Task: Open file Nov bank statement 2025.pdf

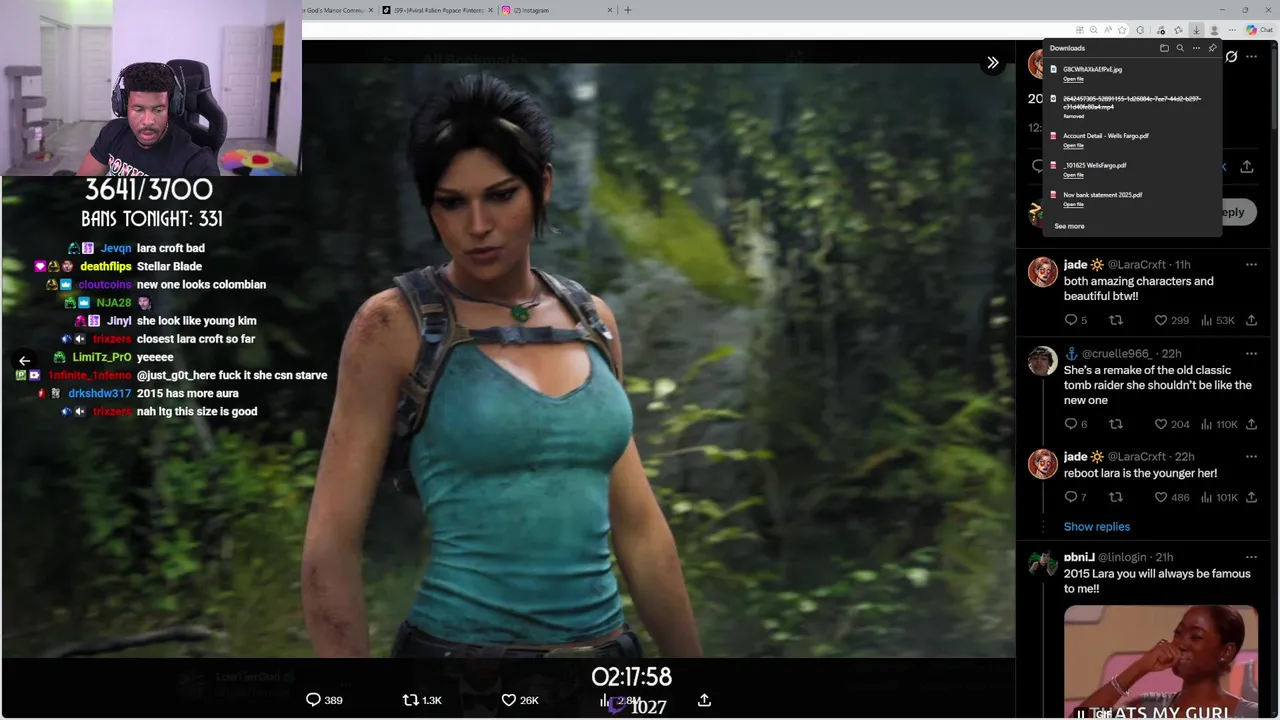Action: coord(1073,204)
